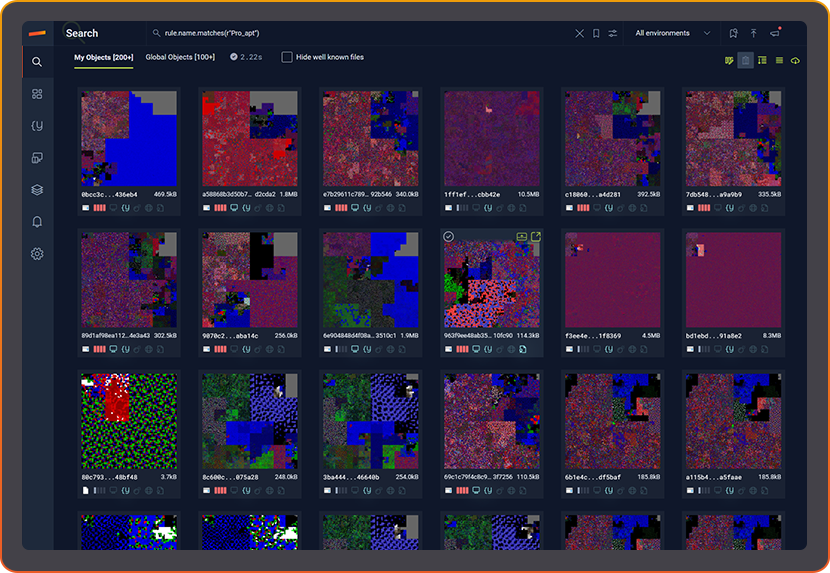Open thumbnail of 7db548...a9a9b9
The image size is (830, 573).
pos(734,138)
